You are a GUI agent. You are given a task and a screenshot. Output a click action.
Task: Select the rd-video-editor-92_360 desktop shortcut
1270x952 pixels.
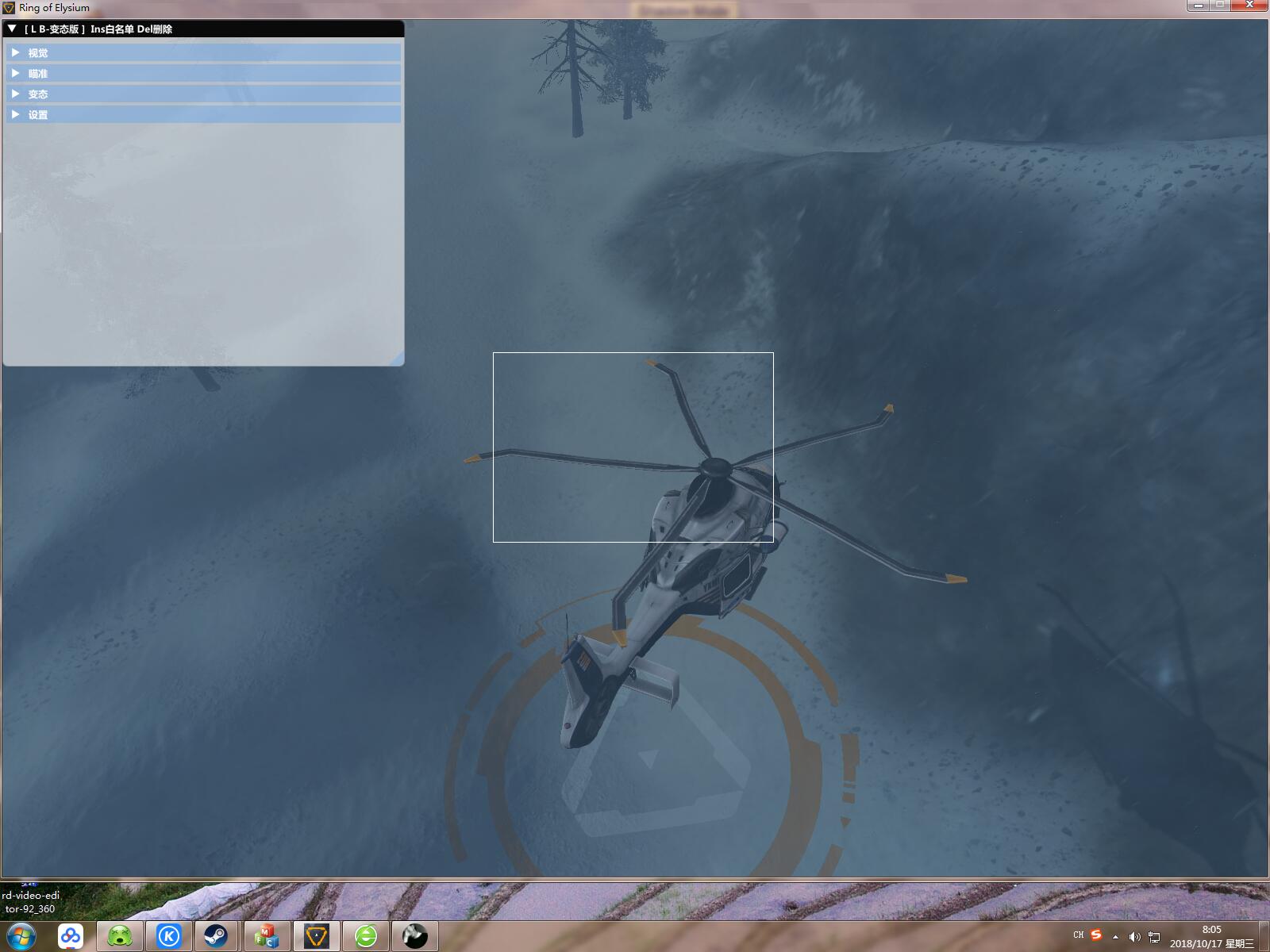click(30, 902)
